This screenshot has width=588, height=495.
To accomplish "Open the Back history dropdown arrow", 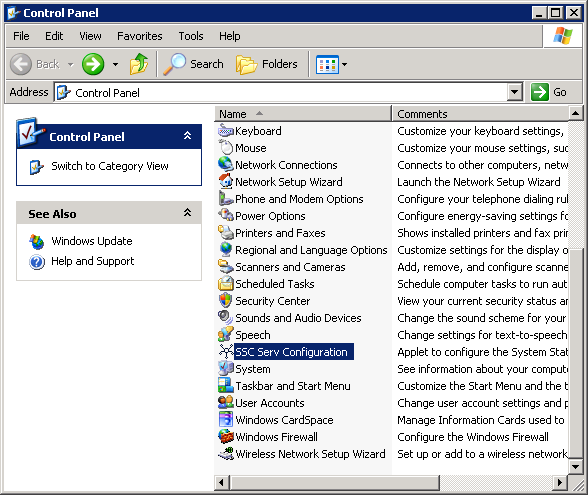I will tap(70, 64).
